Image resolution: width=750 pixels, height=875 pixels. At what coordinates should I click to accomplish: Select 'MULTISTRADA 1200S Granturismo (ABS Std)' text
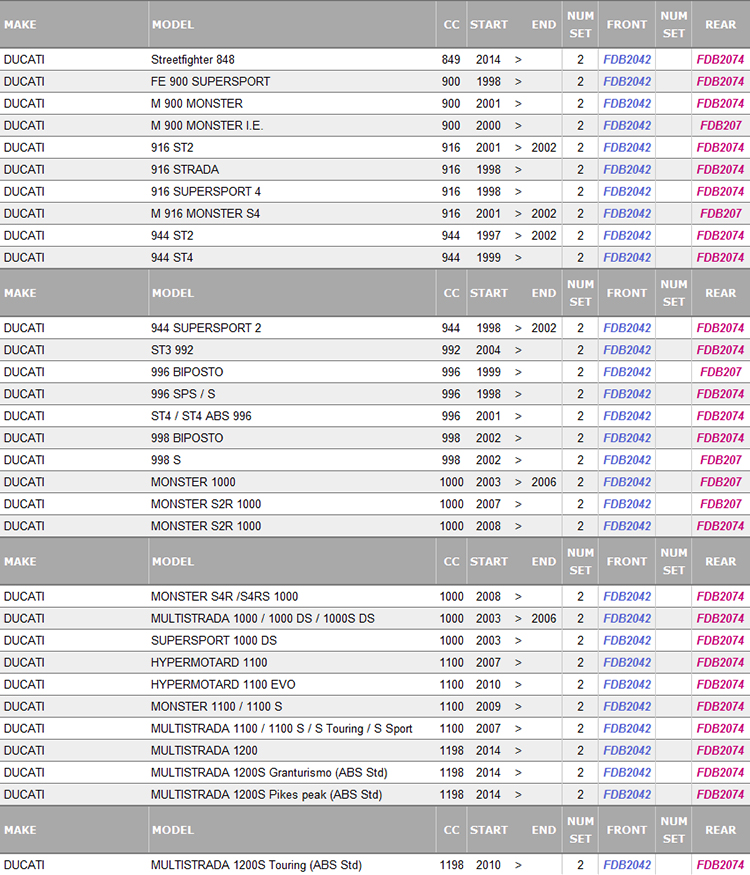(x=269, y=773)
